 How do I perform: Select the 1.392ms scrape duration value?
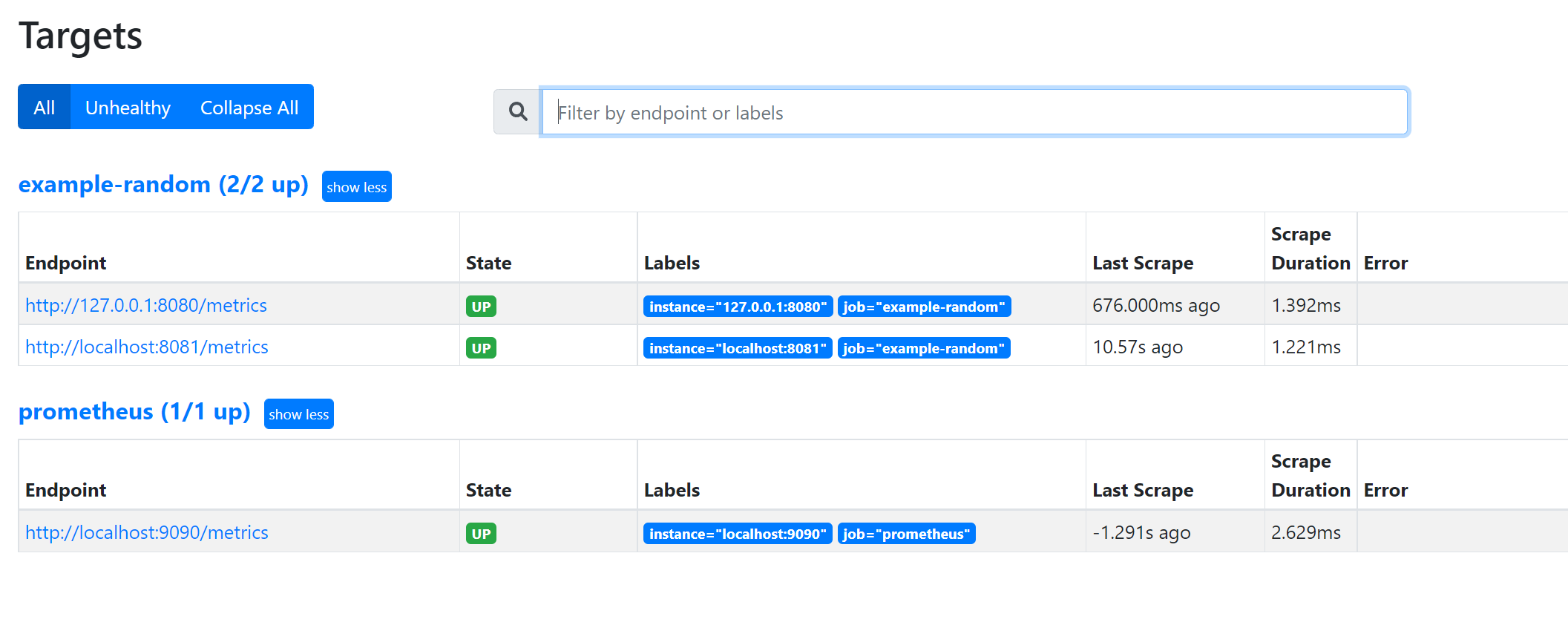coord(1306,305)
